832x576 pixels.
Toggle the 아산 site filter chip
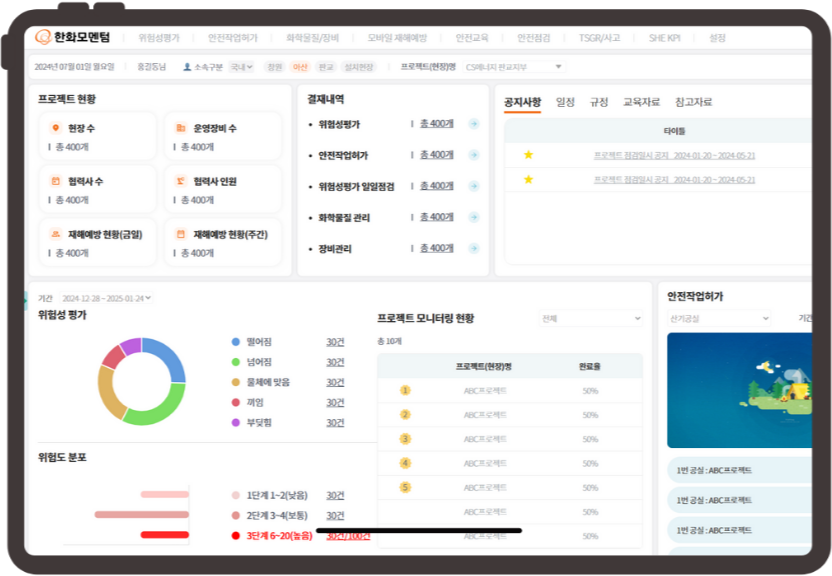pos(300,67)
